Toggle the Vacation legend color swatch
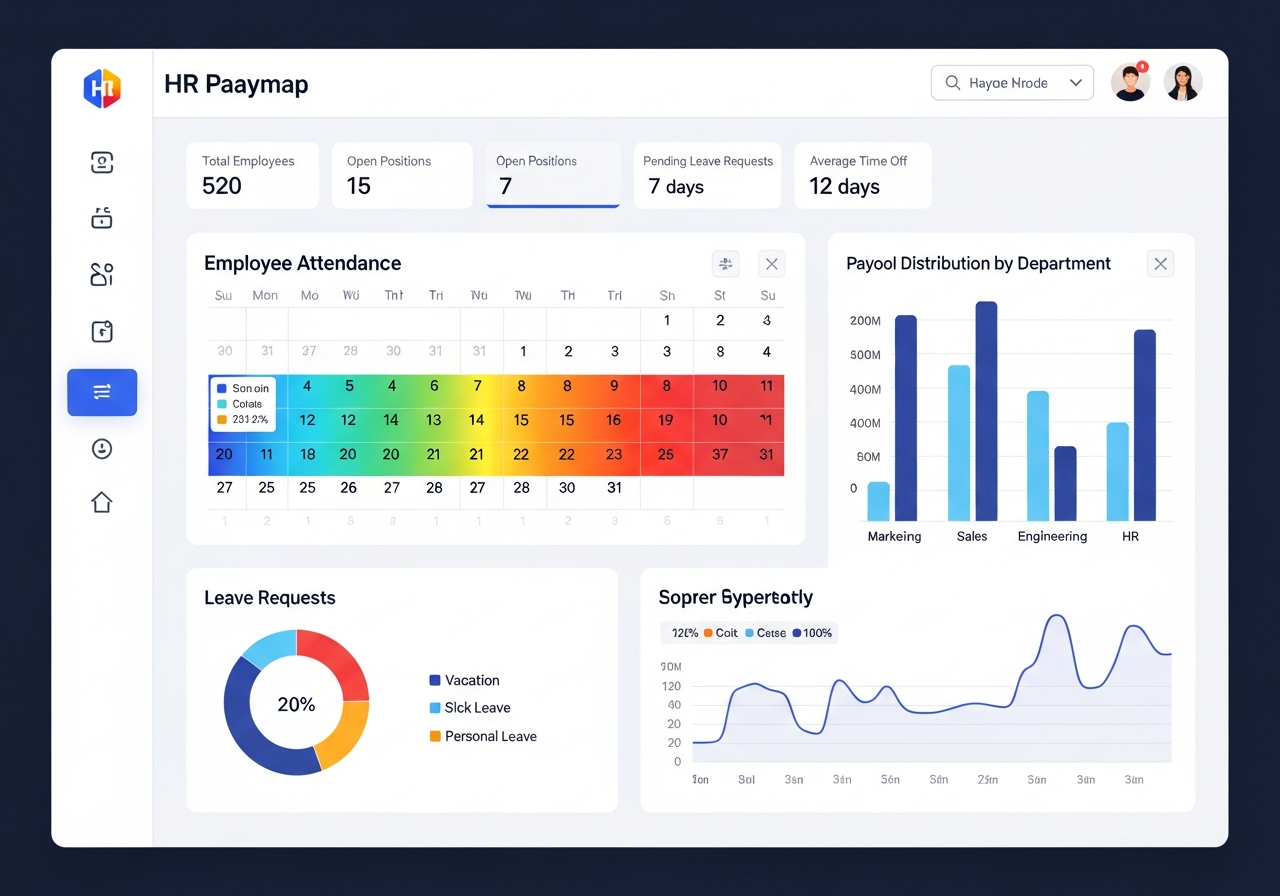 click(435, 680)
